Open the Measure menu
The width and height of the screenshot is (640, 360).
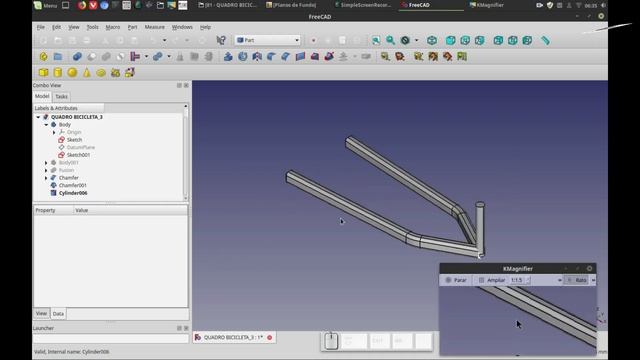click(x=154, y=27)
